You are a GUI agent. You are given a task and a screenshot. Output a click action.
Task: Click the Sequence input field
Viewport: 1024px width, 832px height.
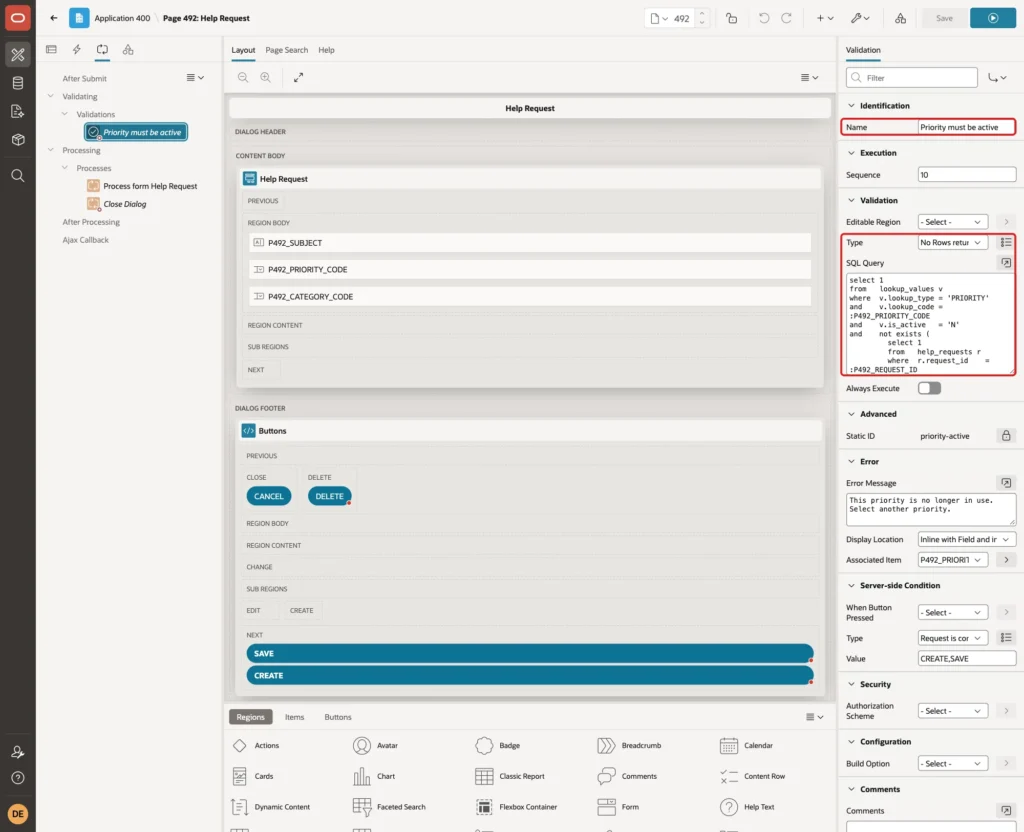click(967, 175)
